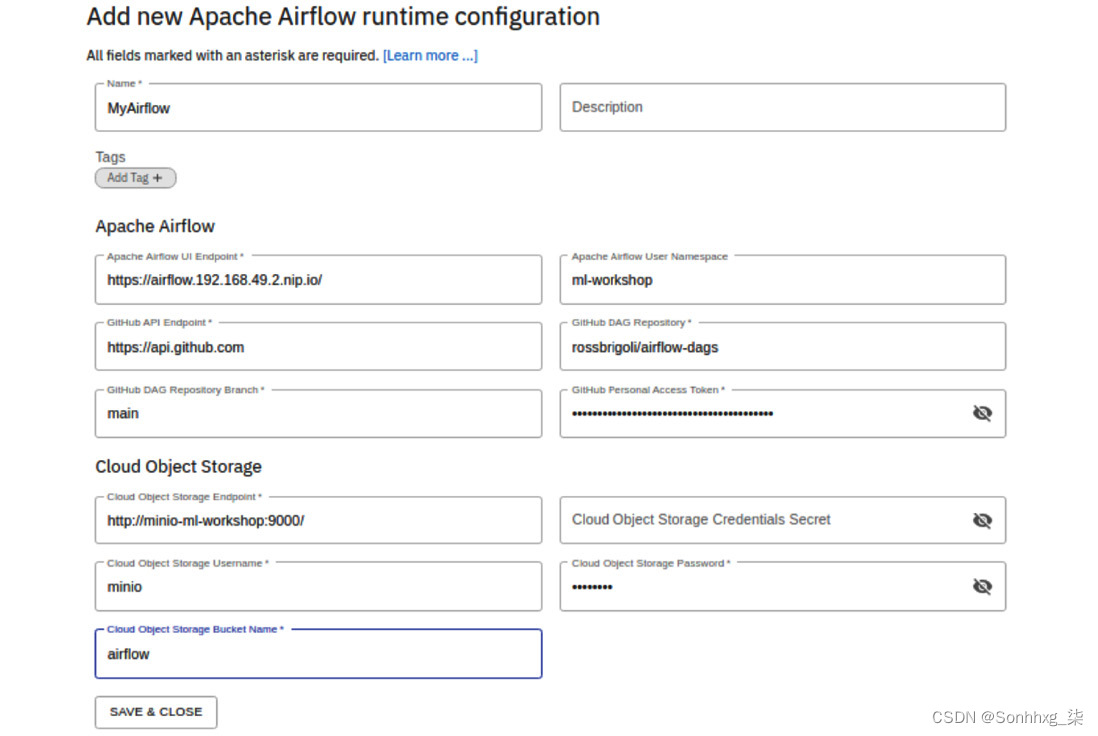Select the Cloud Object Storage Username field

coord(318,587)
